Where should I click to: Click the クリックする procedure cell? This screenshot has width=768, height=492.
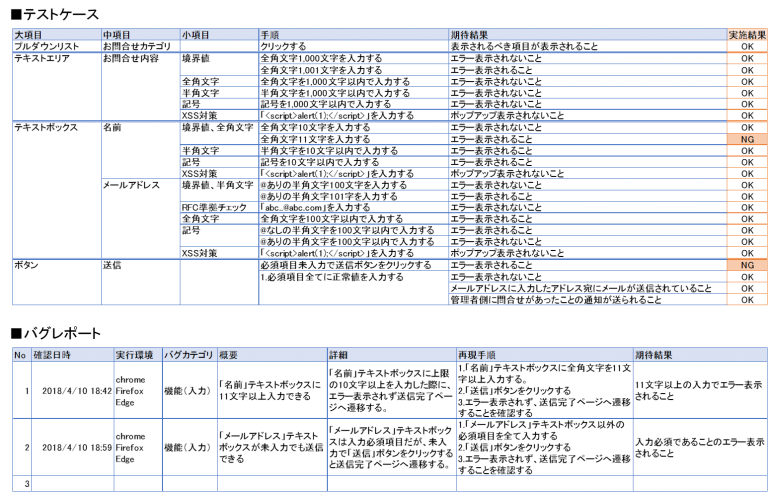[354, 46]
